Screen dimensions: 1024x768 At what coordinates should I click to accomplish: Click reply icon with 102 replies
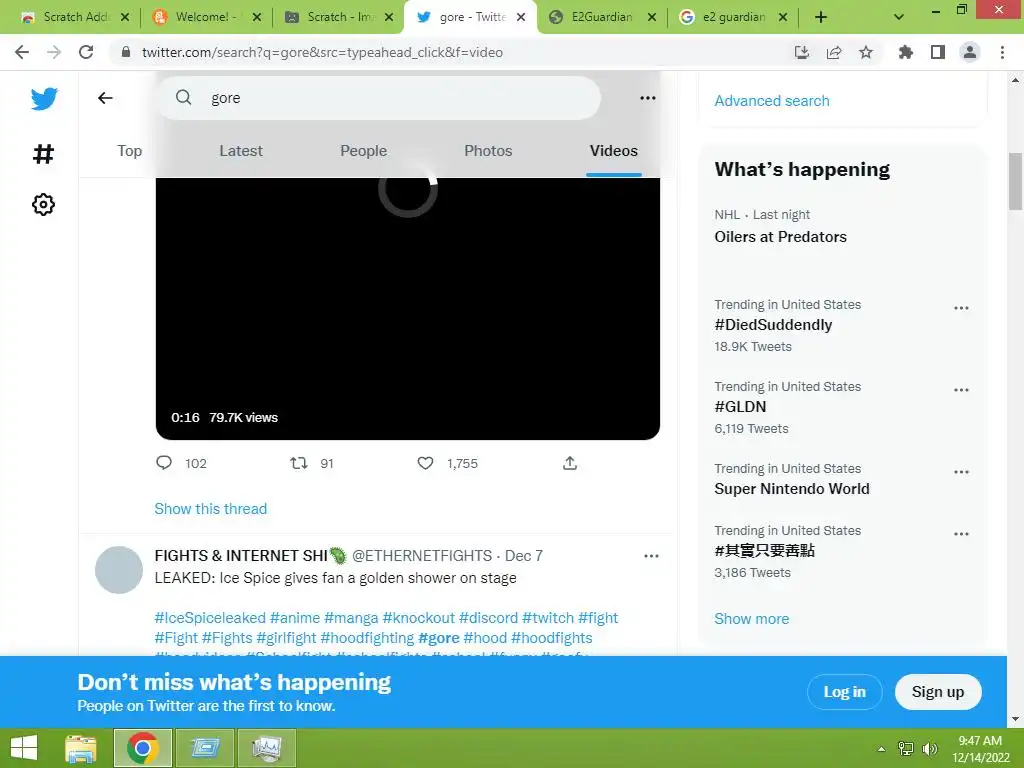point(164,463)
